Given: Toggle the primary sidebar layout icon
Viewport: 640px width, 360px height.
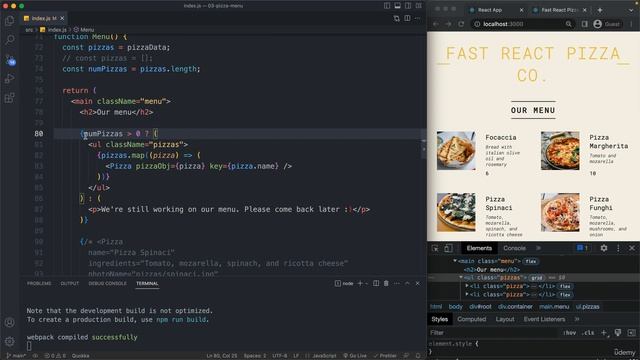Looking at the screenshot, I should click(x=387, y=6).
